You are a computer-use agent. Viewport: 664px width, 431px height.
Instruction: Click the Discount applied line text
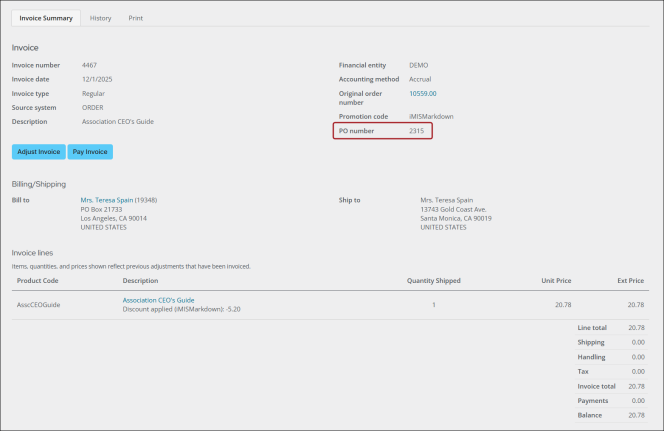point(181,310)
